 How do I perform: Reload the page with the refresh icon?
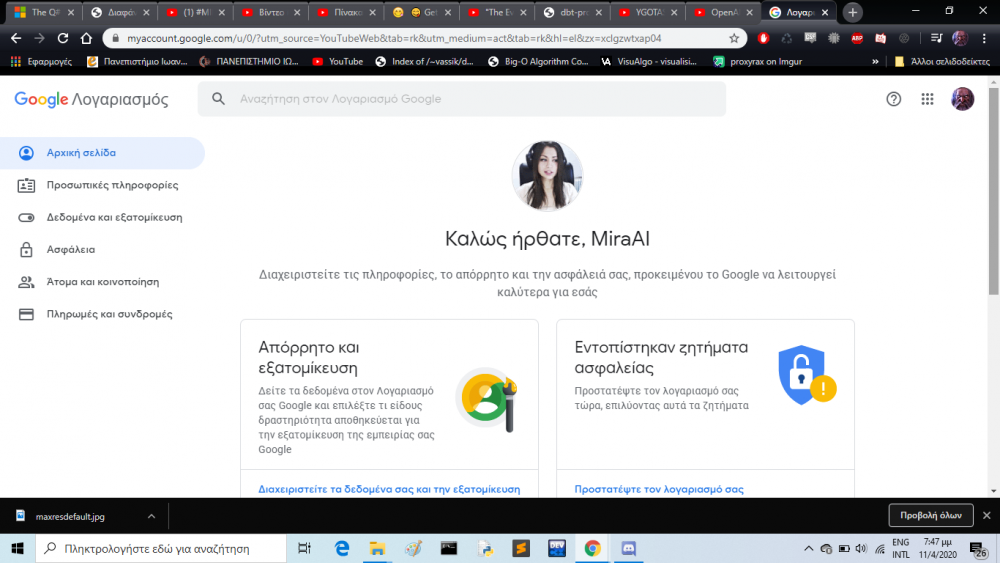63,38
